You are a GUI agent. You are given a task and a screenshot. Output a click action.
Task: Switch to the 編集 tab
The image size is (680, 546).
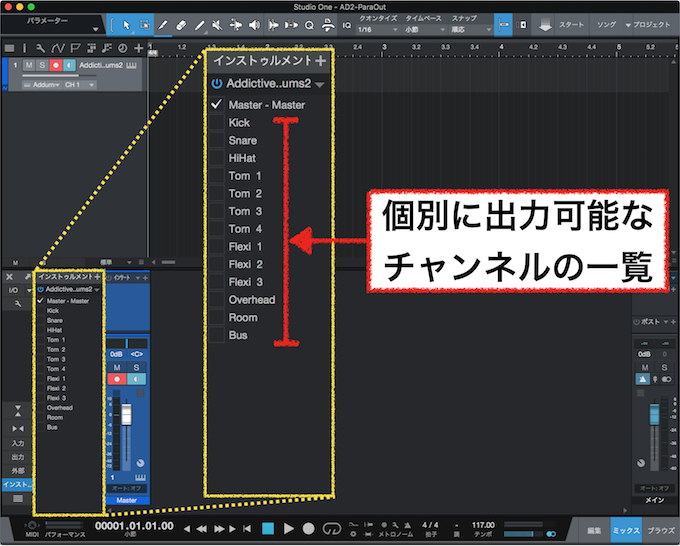pos(594,531)
